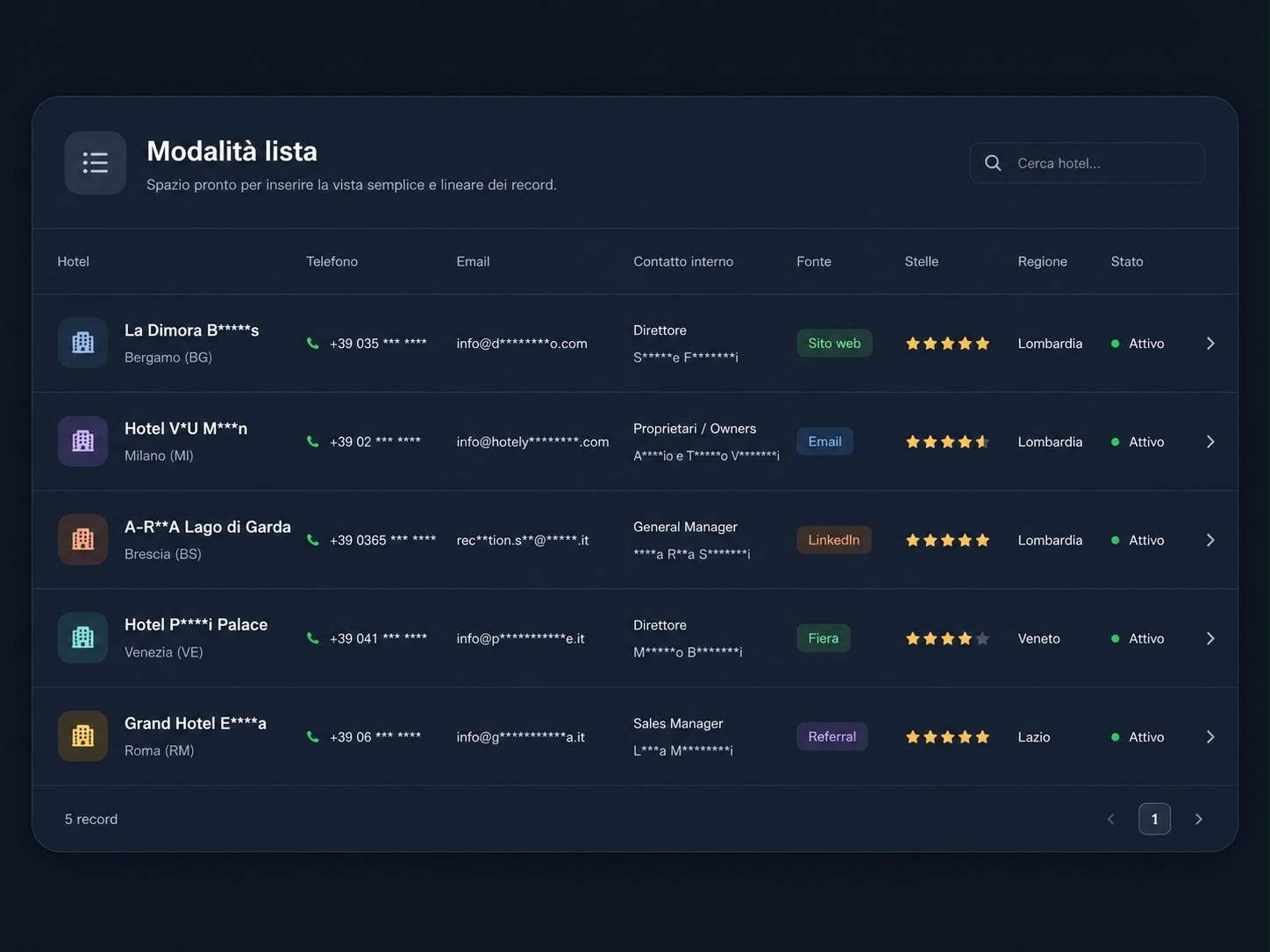Click the email info@d********o.com
The image size is (1270, 952).
[522, 343]
